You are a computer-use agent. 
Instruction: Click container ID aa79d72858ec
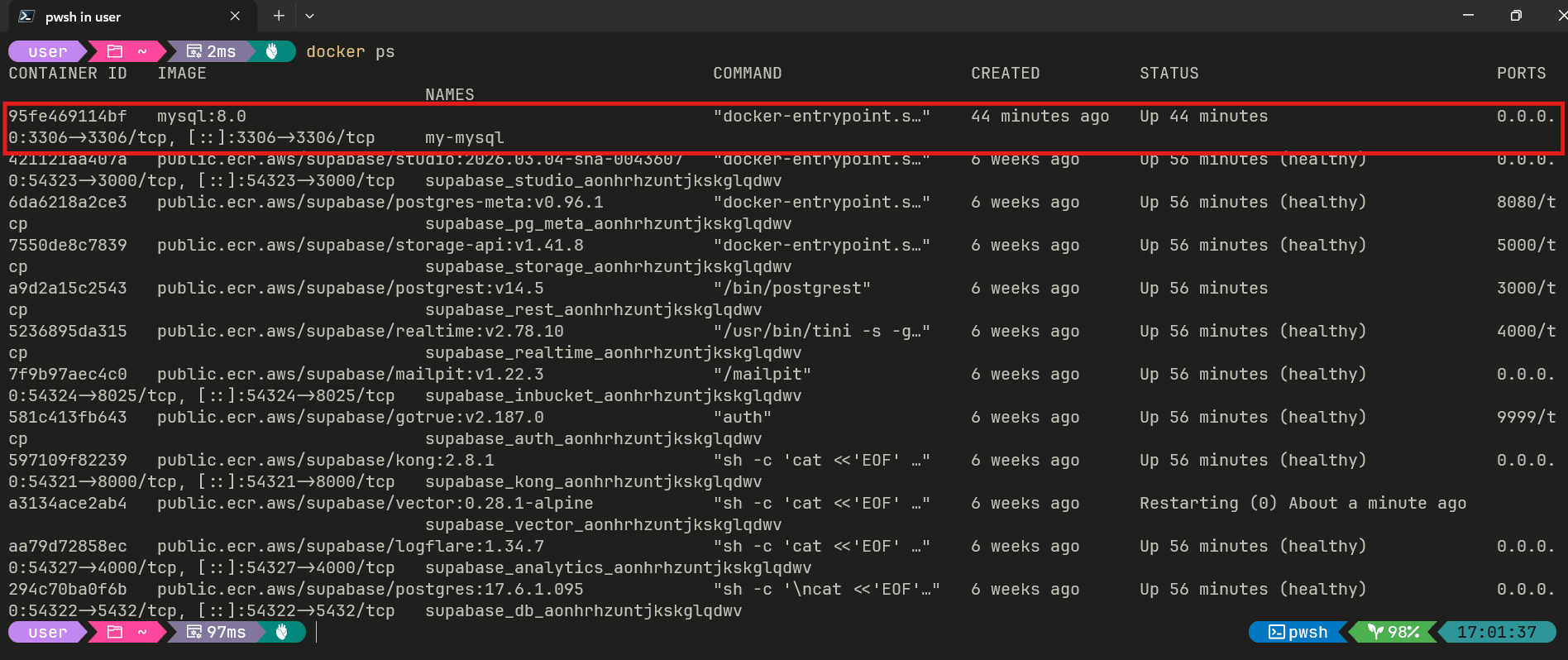pos(68,546)
